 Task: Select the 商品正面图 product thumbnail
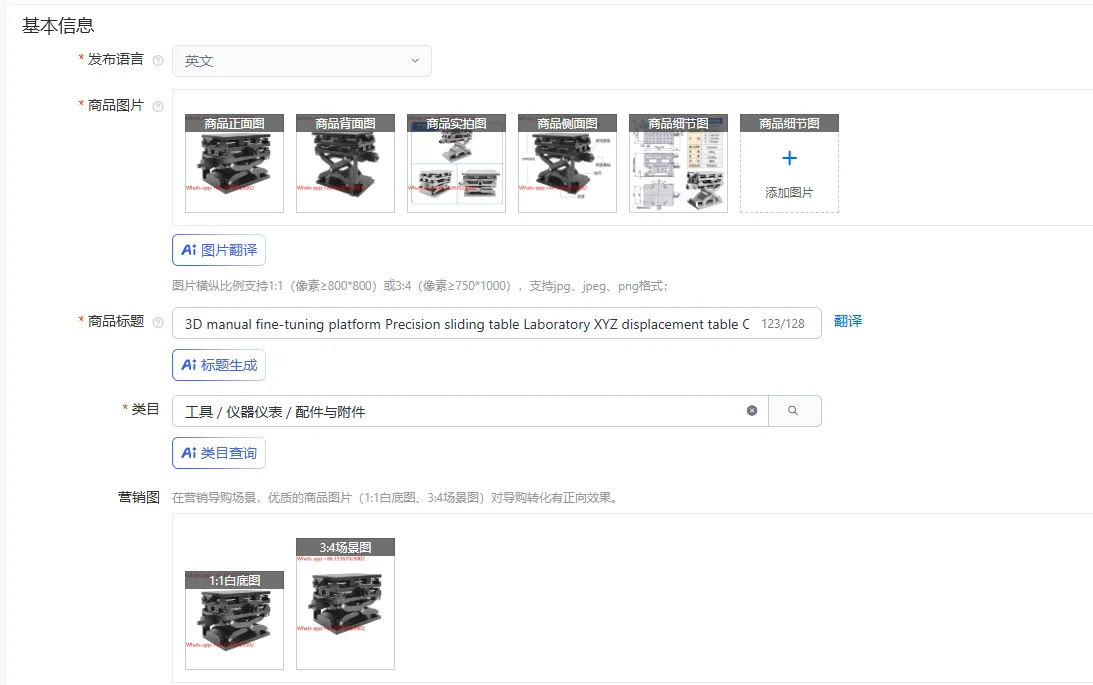[234, 163]
